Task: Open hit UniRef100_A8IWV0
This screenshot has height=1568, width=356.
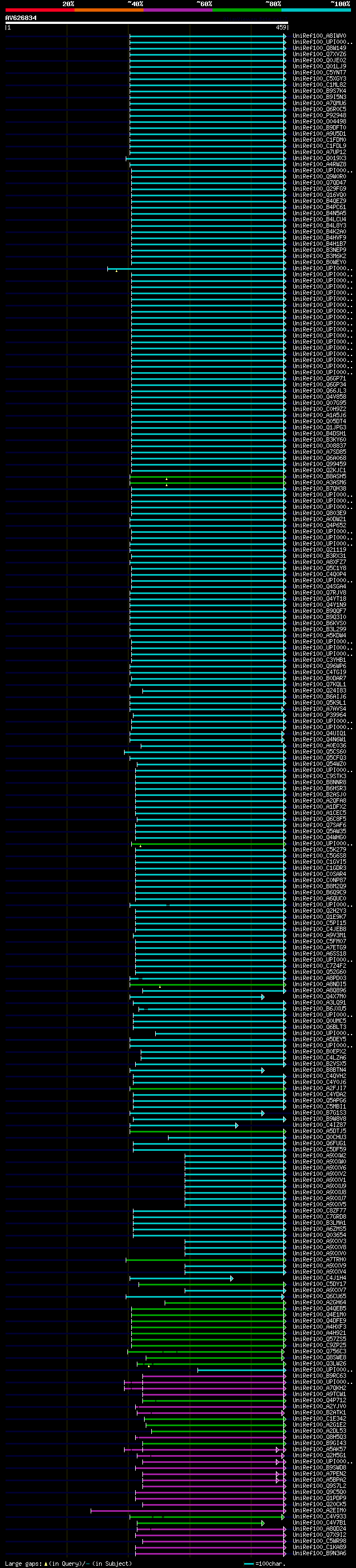Action: click(x=319, y=36)
